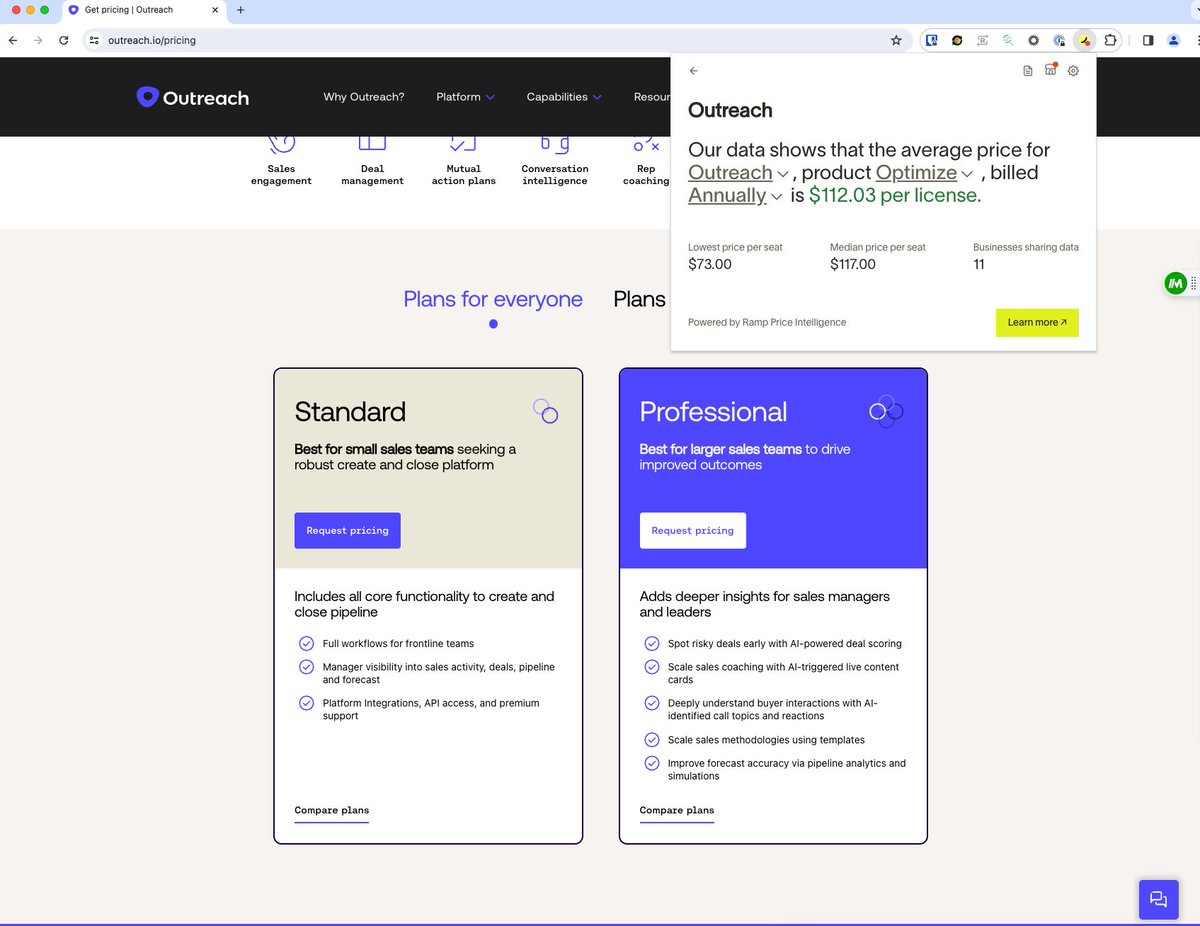Viewport: 1200px width, 926px height.
Task: Click Powered by Ramp Price Intelligence text
Action: [767, 322]
